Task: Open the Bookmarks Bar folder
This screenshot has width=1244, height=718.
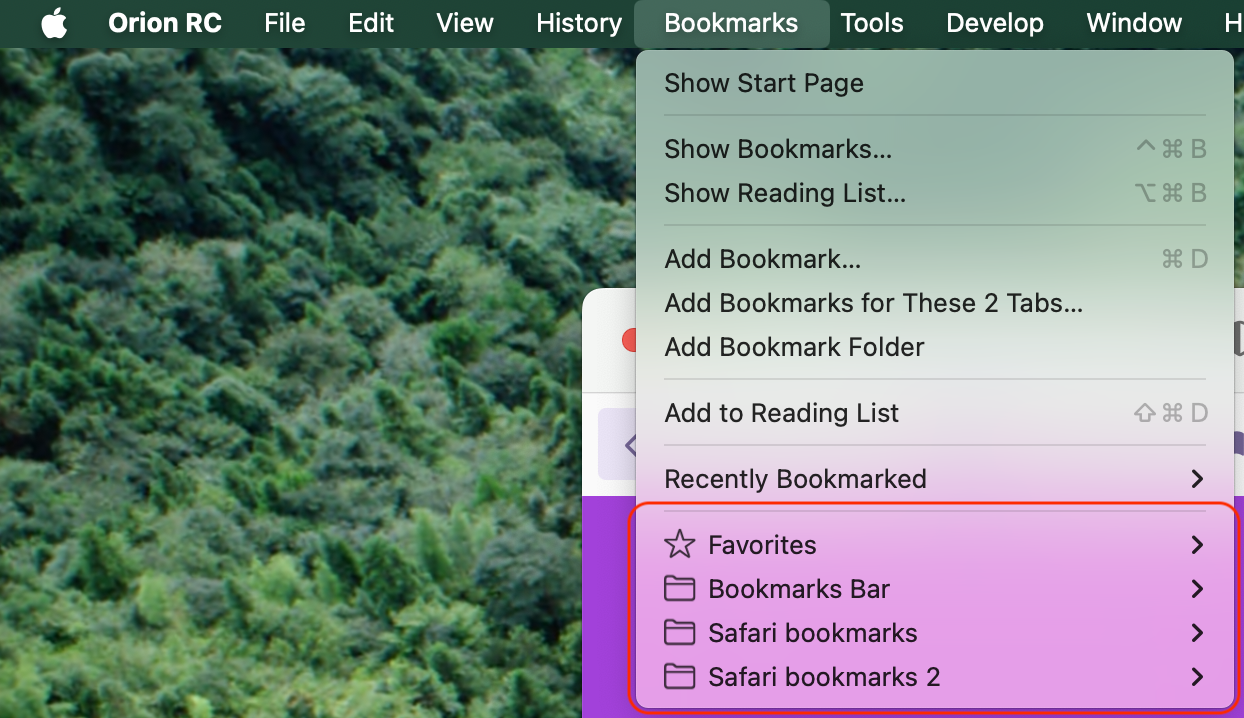Action: click(934, 589)
